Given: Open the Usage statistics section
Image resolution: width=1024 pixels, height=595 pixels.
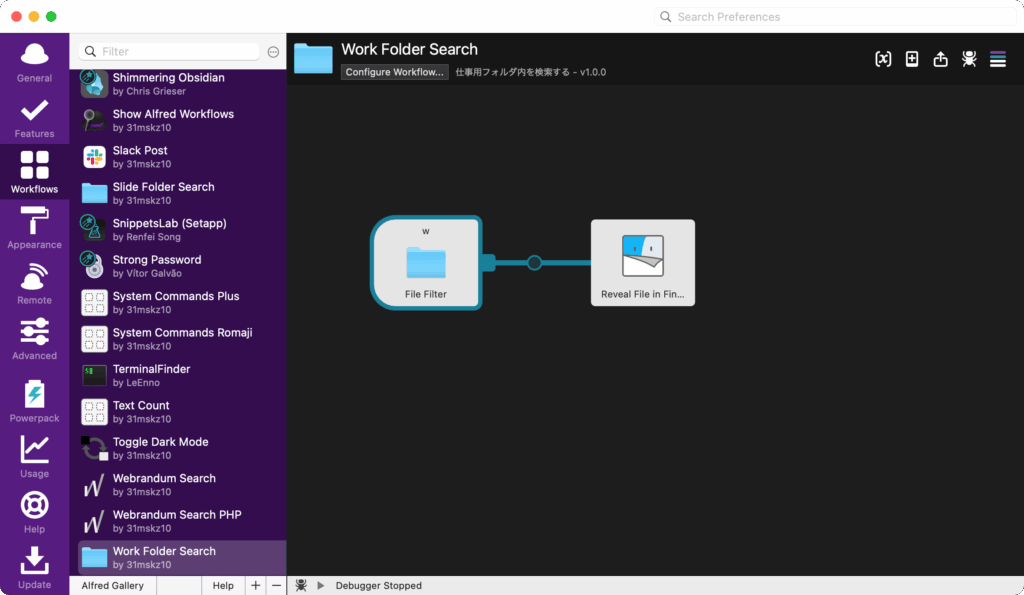Looking at the screenshot, I should point(35,457).
